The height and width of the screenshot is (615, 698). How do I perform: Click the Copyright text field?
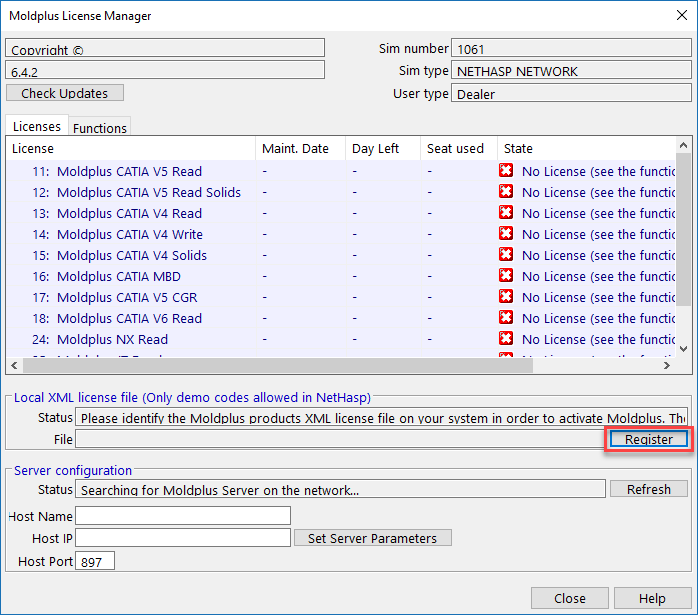click(165, 48)
